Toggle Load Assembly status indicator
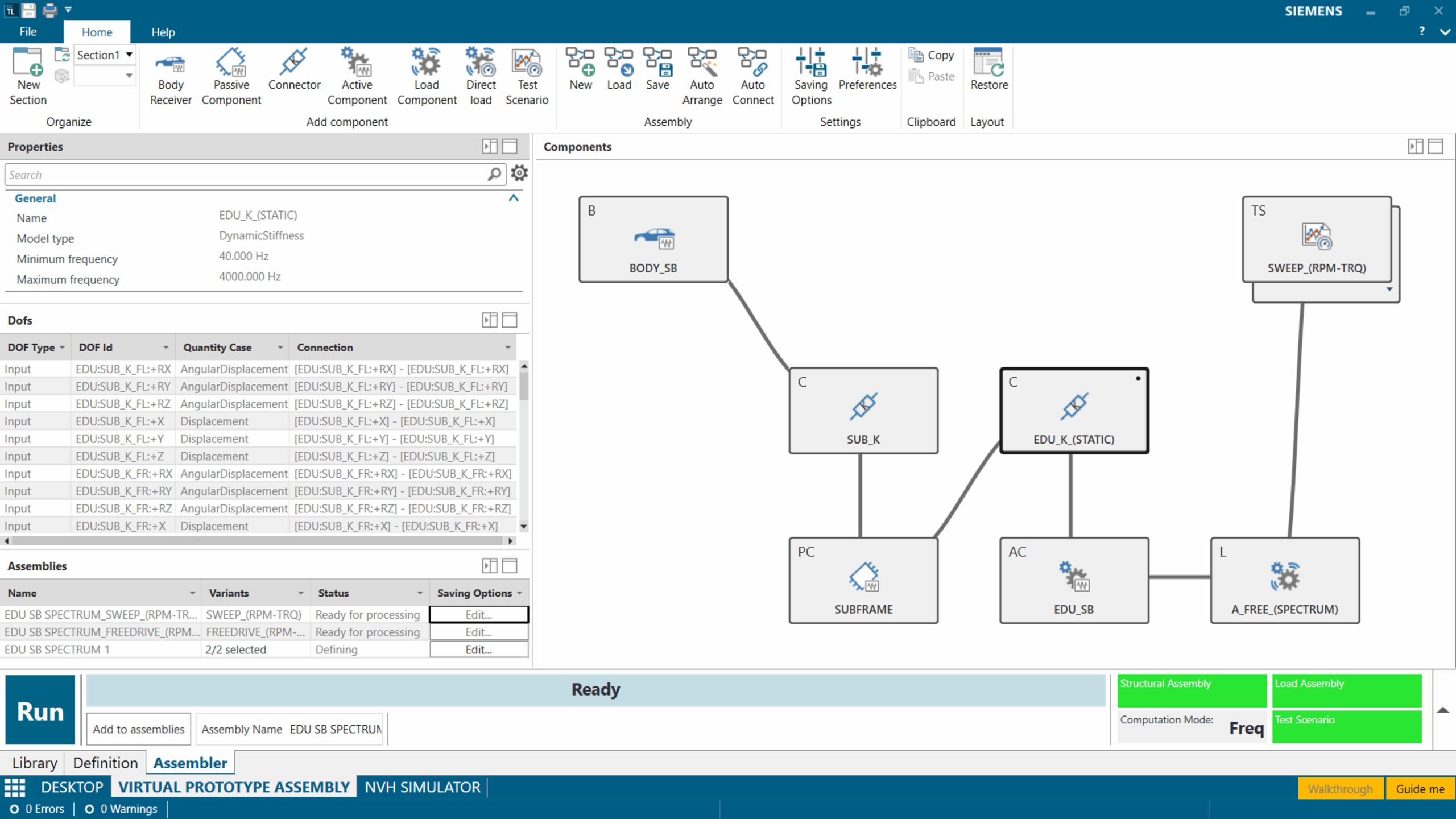This screenshot has width=1456, height=819. tap(1346, 690)
